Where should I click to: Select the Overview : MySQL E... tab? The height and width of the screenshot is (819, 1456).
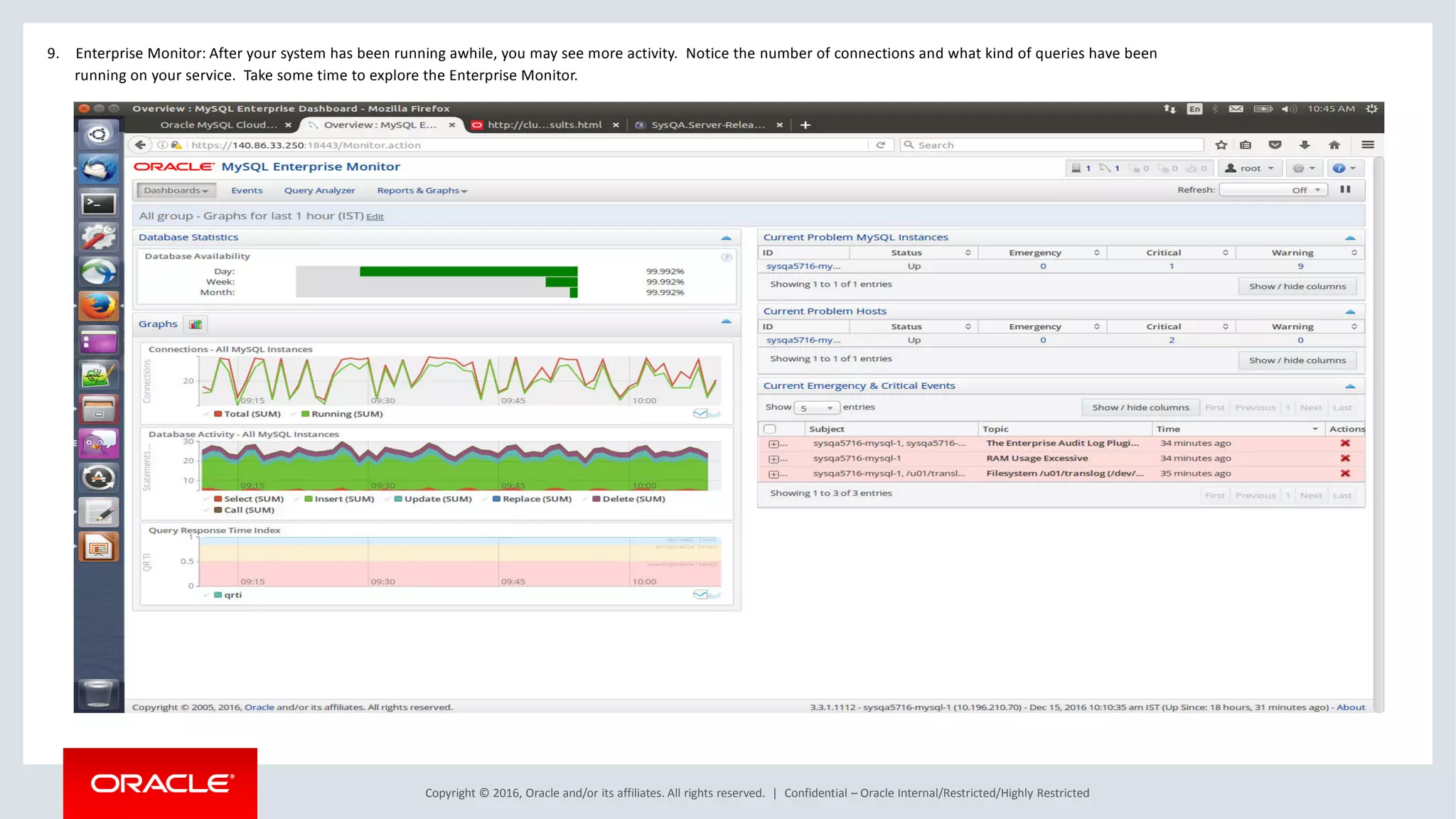coord(380,125)
